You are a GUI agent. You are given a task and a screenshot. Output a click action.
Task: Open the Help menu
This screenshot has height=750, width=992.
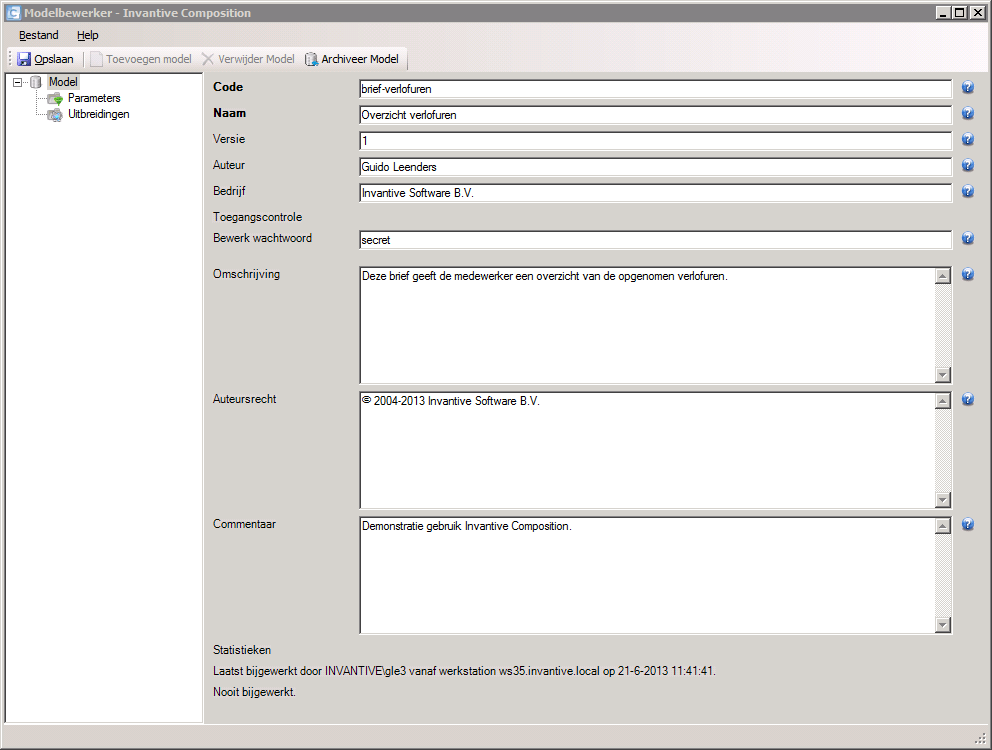88,35
